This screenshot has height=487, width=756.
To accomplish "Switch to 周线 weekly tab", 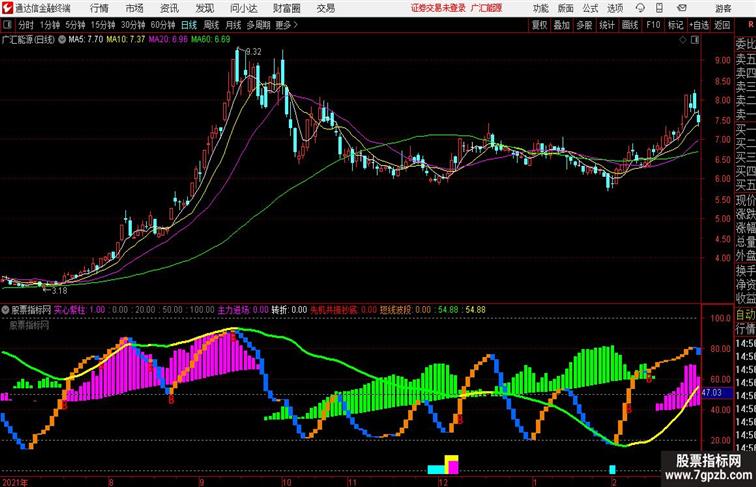I will [211, 25].
